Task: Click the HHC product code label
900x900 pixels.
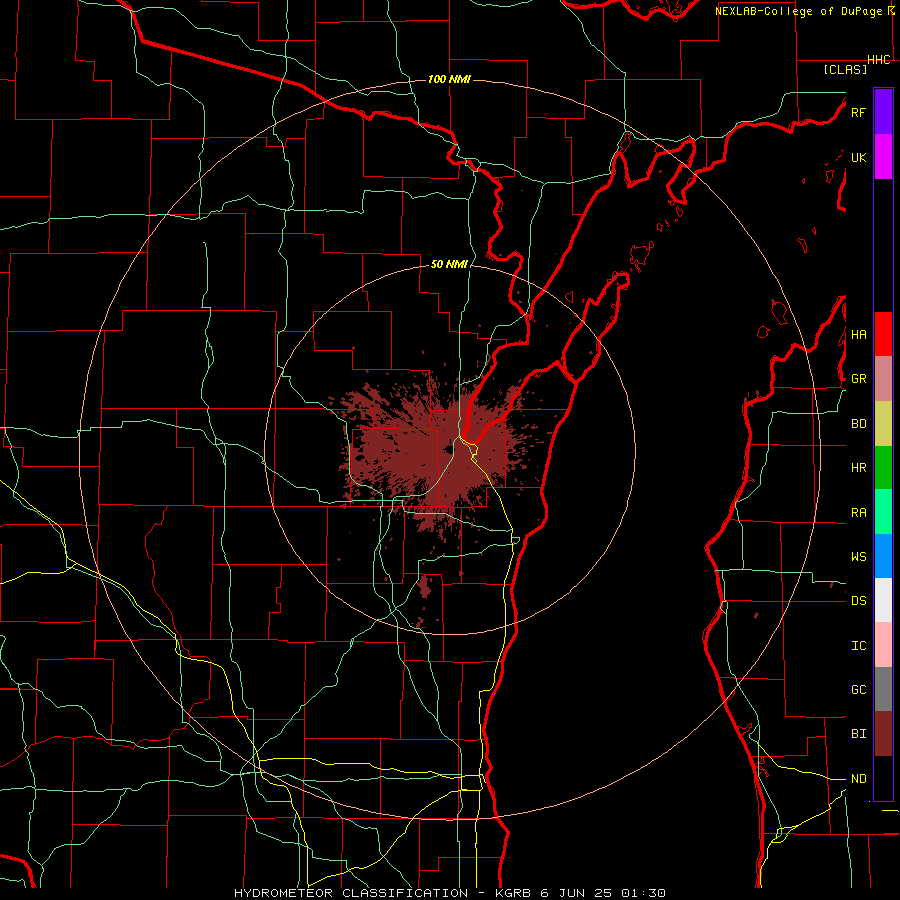Action: 879,60
